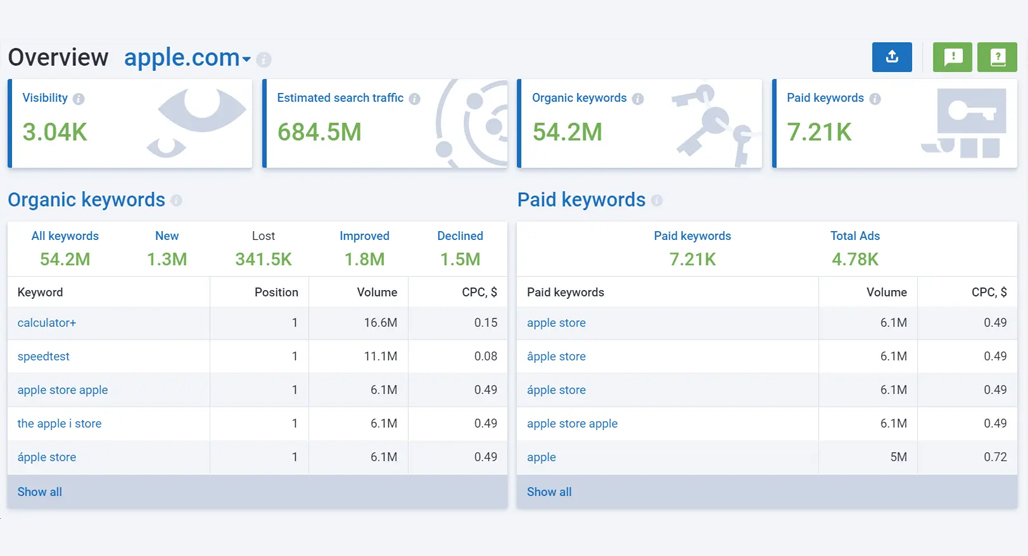The width and height of the screenshot is (1028, 556).
Task: Select Paid keywords 7.21K tab
Action: pos(692,248)
